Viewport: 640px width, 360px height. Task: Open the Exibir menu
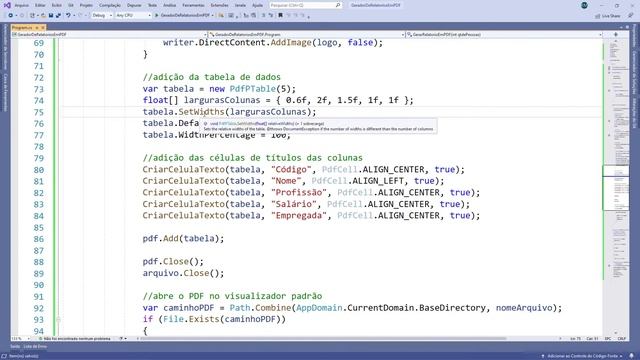(57, 5)
